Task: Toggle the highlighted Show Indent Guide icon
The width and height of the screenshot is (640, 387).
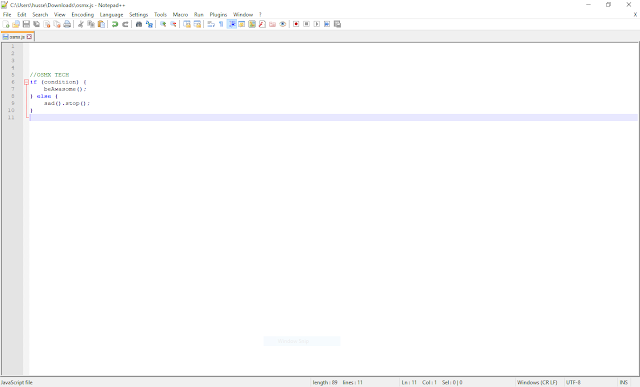Action: tap(232, 24)
